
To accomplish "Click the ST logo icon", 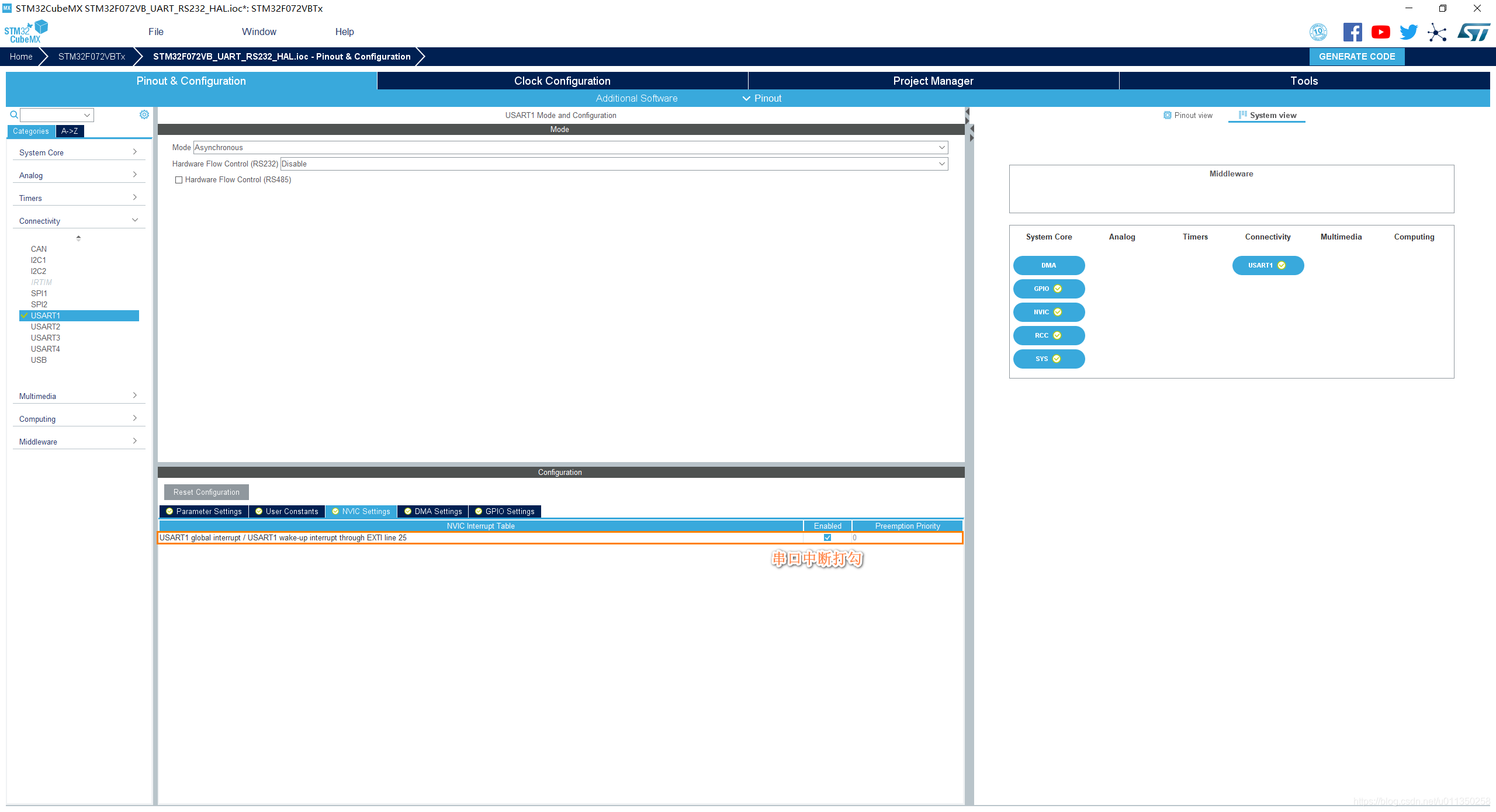I will point(1473,32).
